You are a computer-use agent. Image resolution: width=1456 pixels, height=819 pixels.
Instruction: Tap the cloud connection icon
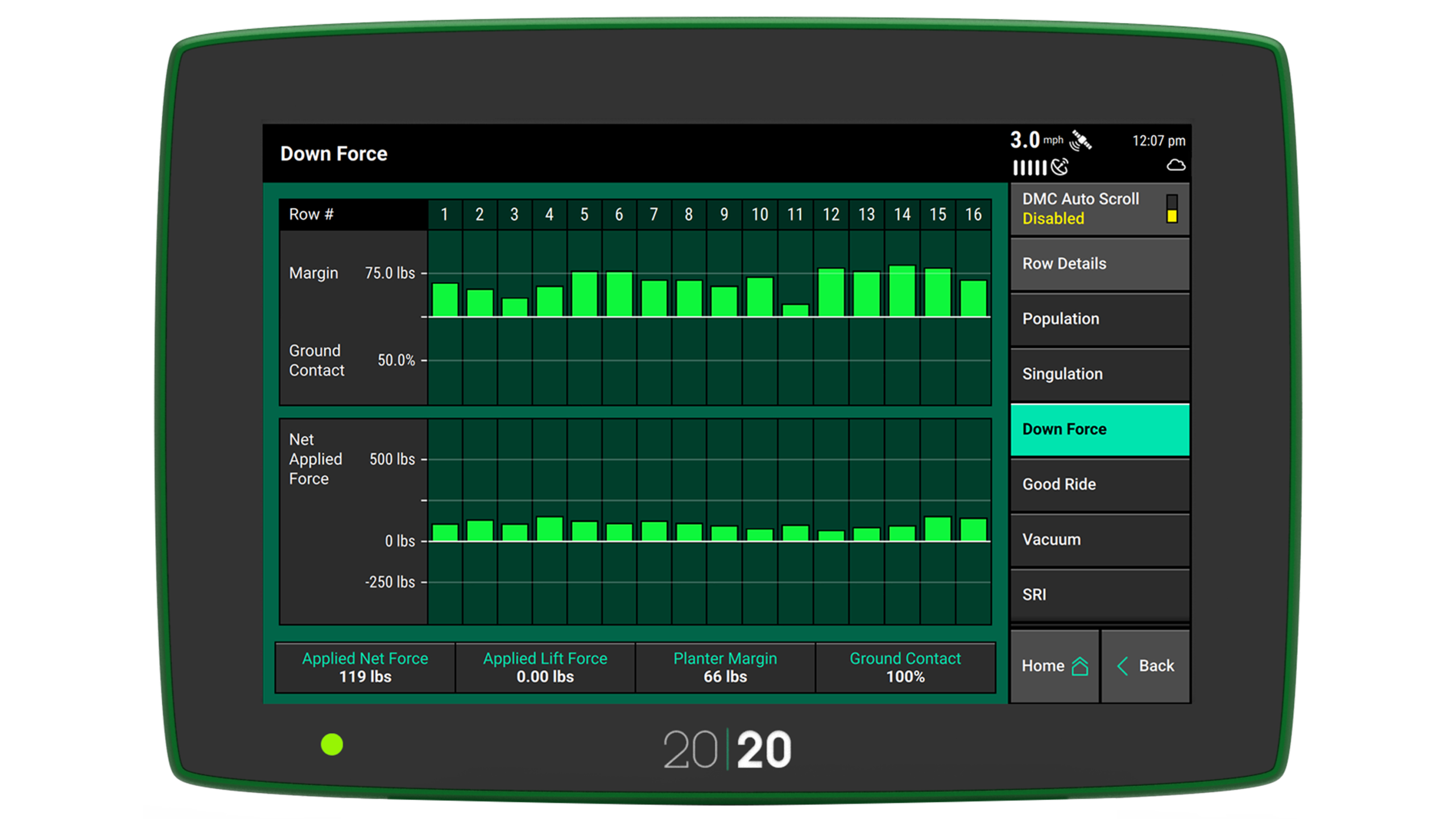pyautogui.click(x=1175, y=166)
